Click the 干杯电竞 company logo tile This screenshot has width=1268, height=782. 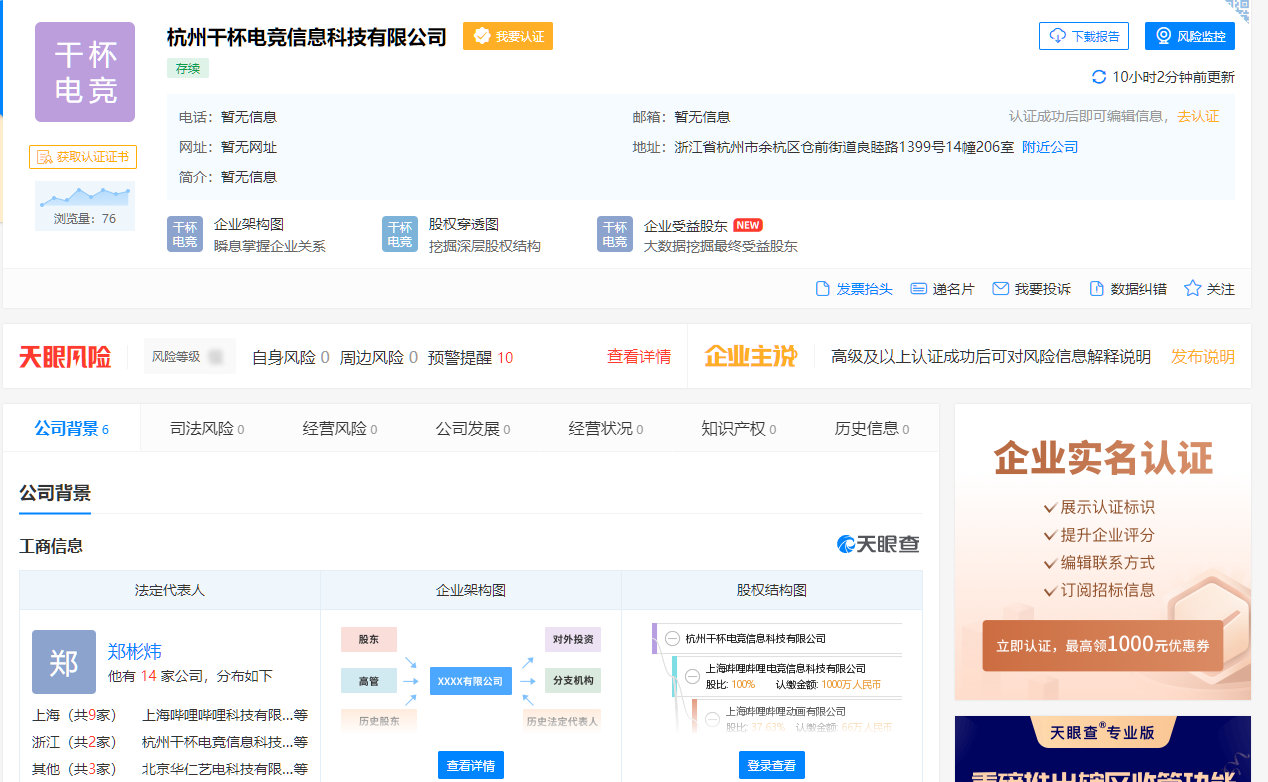pos(85,72)
